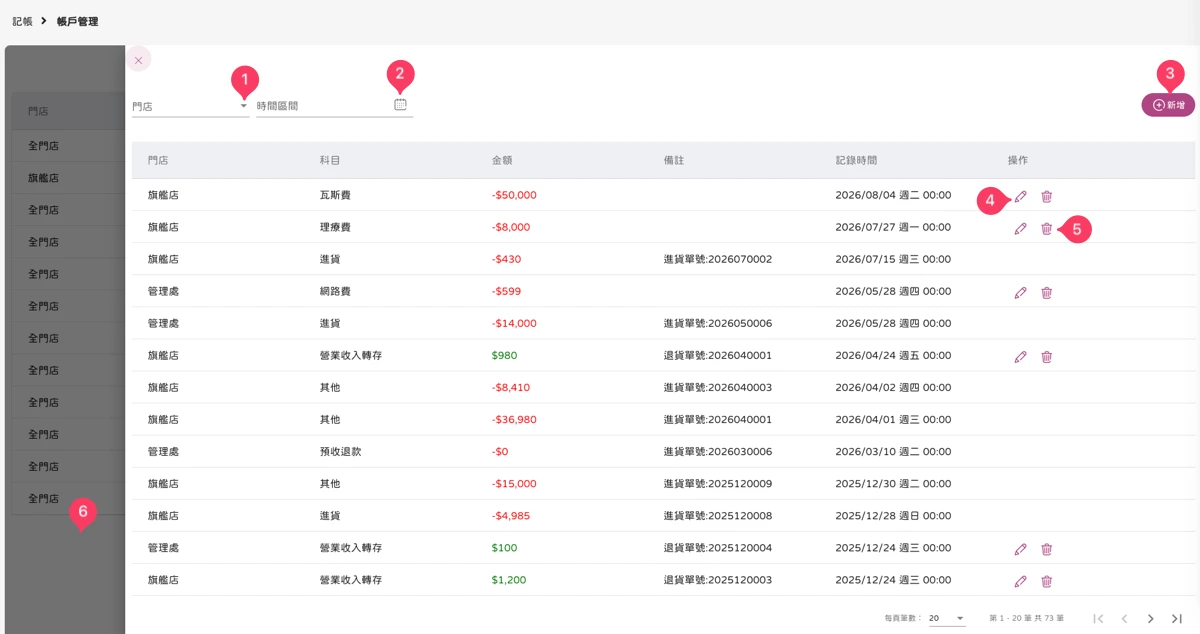Image resolution: width=1200 pixels, height=634 pixels.
Task: Click the 科目 column header
Action: (330, 160)
